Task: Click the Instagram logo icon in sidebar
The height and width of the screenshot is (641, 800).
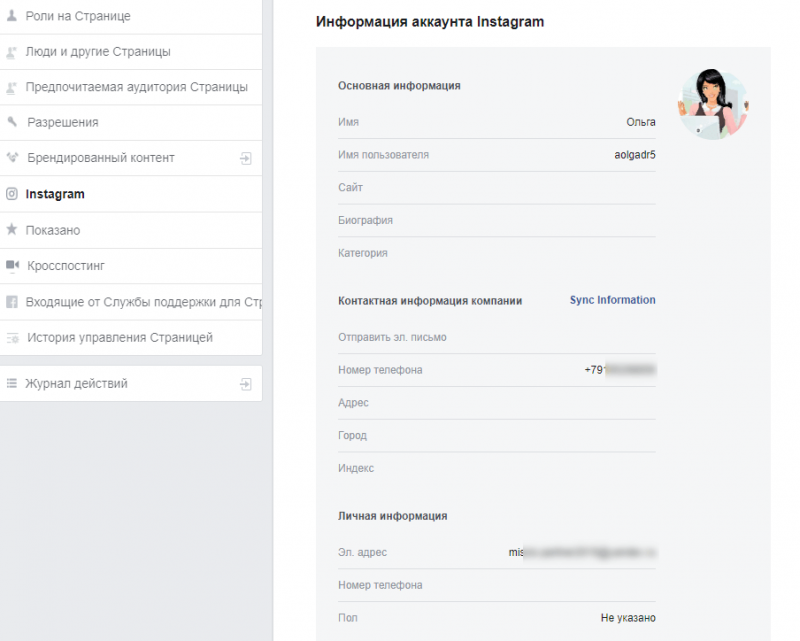Action: pos(12,194)
